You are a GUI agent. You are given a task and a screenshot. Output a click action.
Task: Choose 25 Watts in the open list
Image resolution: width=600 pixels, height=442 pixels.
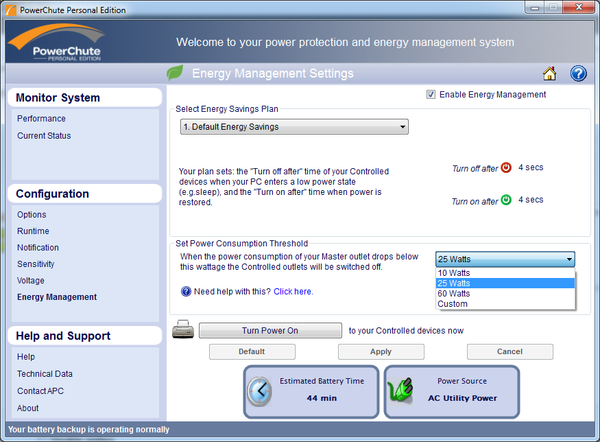pos(505,283)
